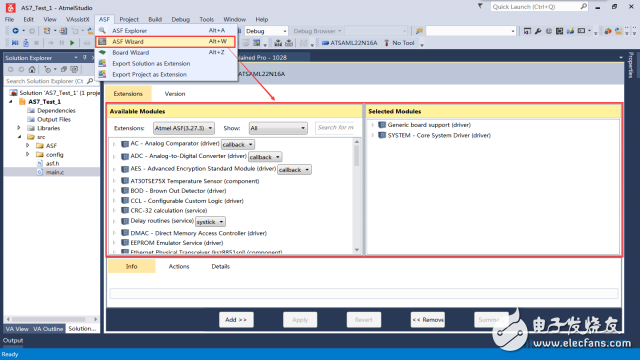Click the wrench tools icon in toolbar
Screen dimensions: 640x360
coord(538,31)
